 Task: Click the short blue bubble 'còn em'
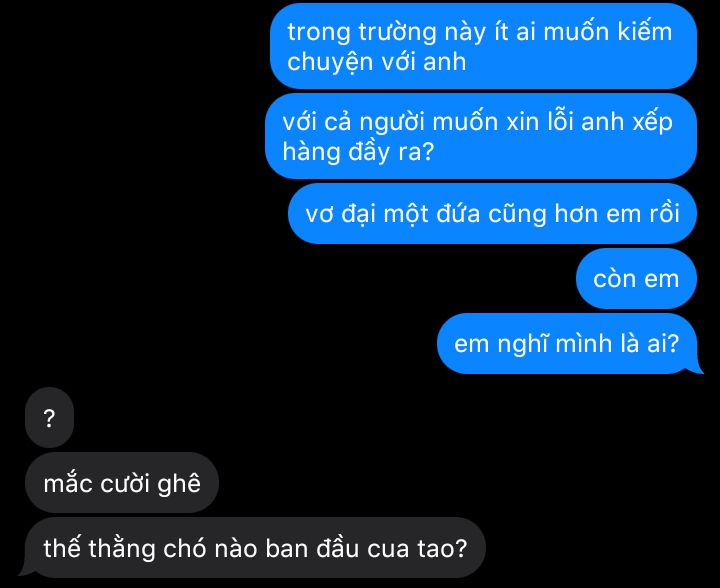(636, 279)
